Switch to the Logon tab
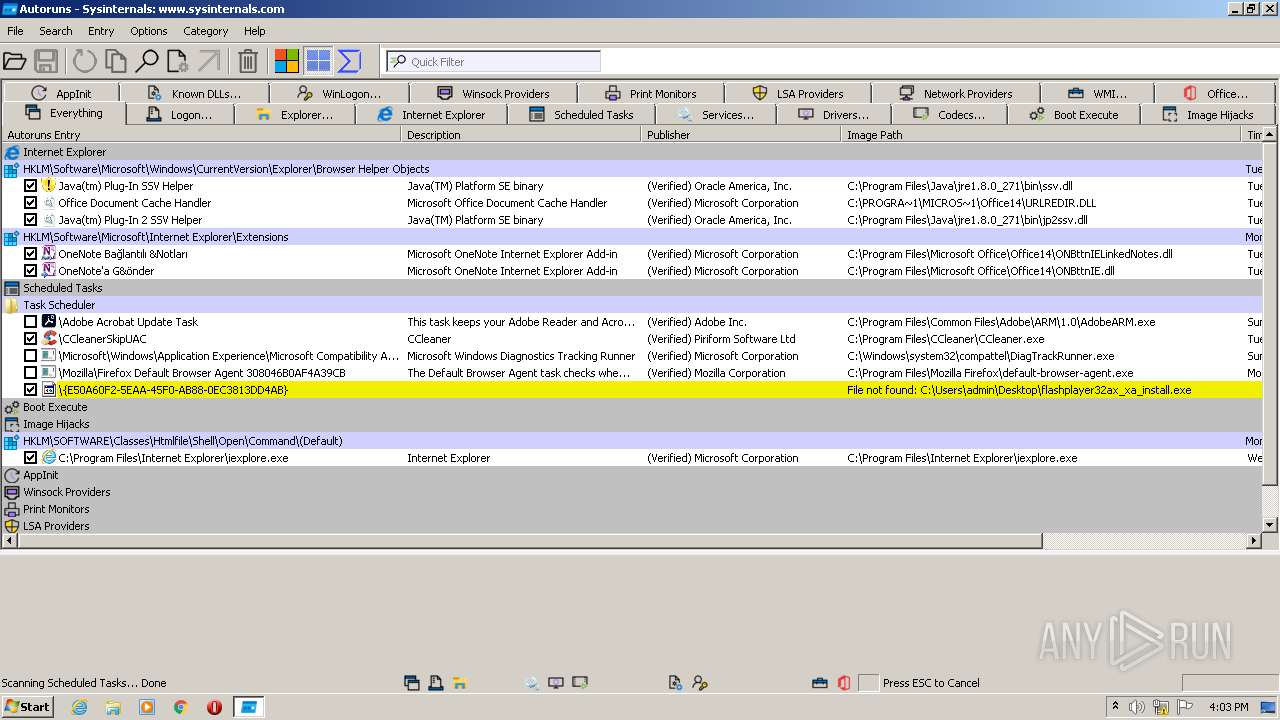 pyautogui.click(x=179, y=115)
